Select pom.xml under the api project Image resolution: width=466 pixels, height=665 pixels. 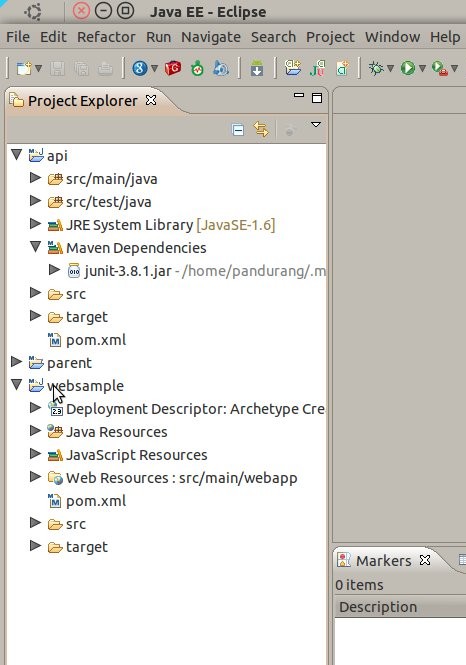96,340
